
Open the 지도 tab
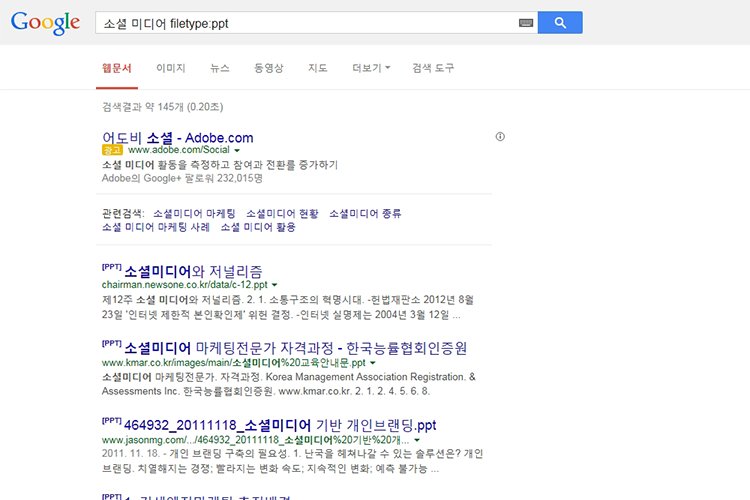point(318,68)
